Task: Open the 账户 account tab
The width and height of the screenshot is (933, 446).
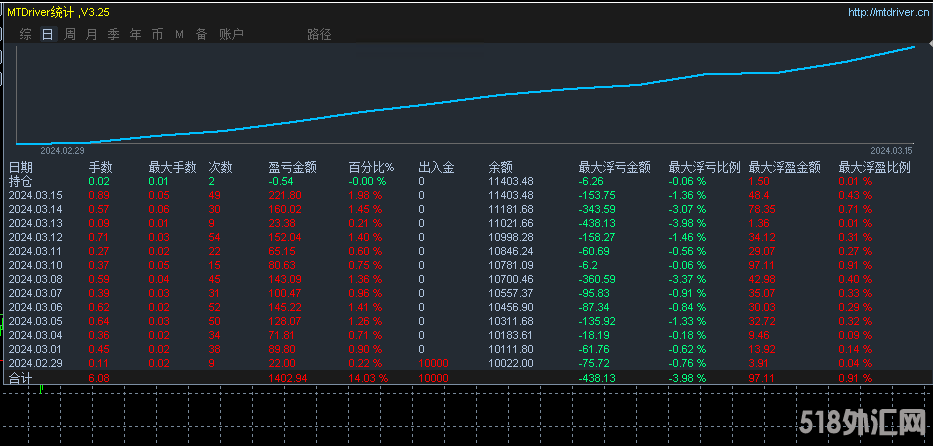Action: click(230, 34)
